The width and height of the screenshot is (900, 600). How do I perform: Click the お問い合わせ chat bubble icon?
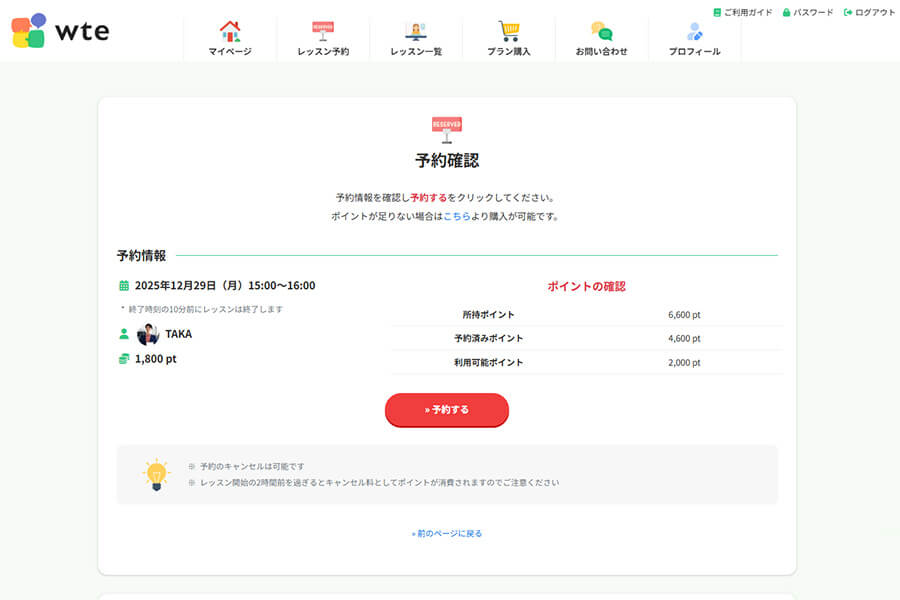601,31
